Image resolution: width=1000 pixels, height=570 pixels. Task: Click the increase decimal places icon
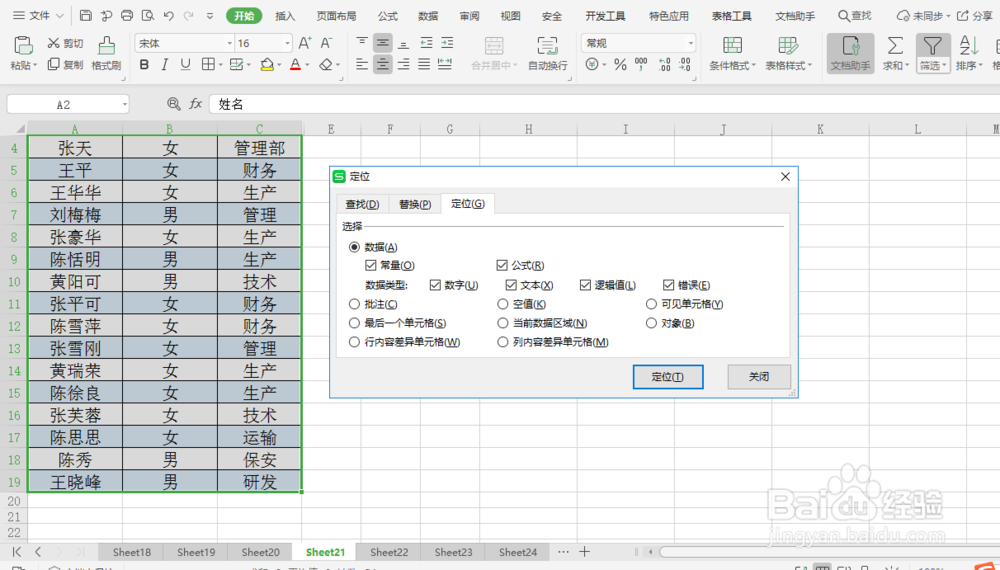point(664,64)
